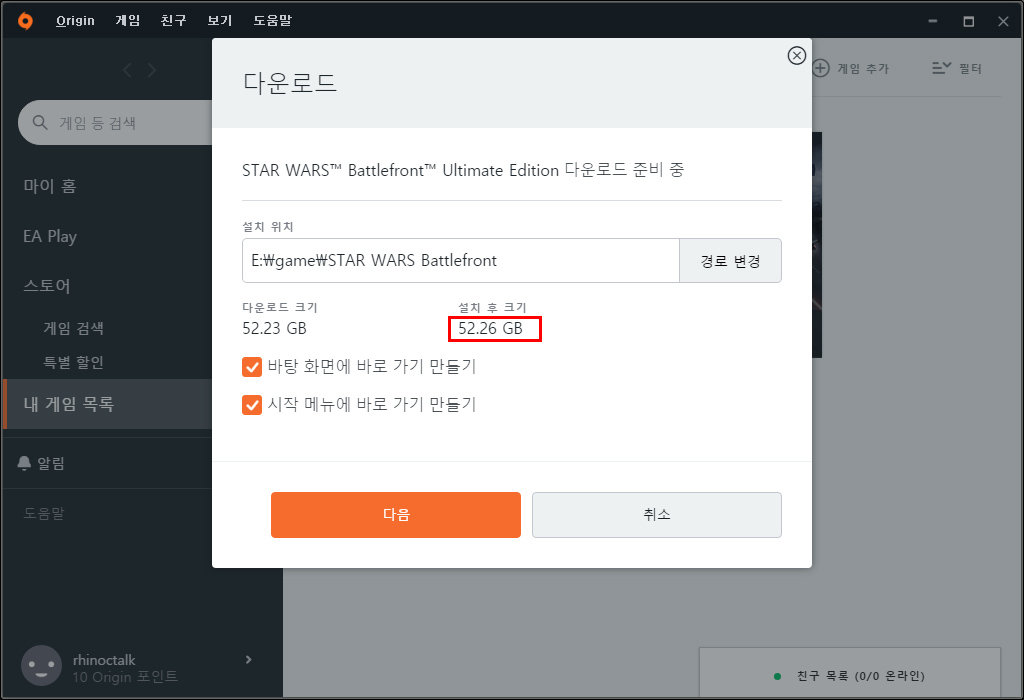
Task: Open the 도움말 menu in menu bar
Action: [x=272, y=21]
